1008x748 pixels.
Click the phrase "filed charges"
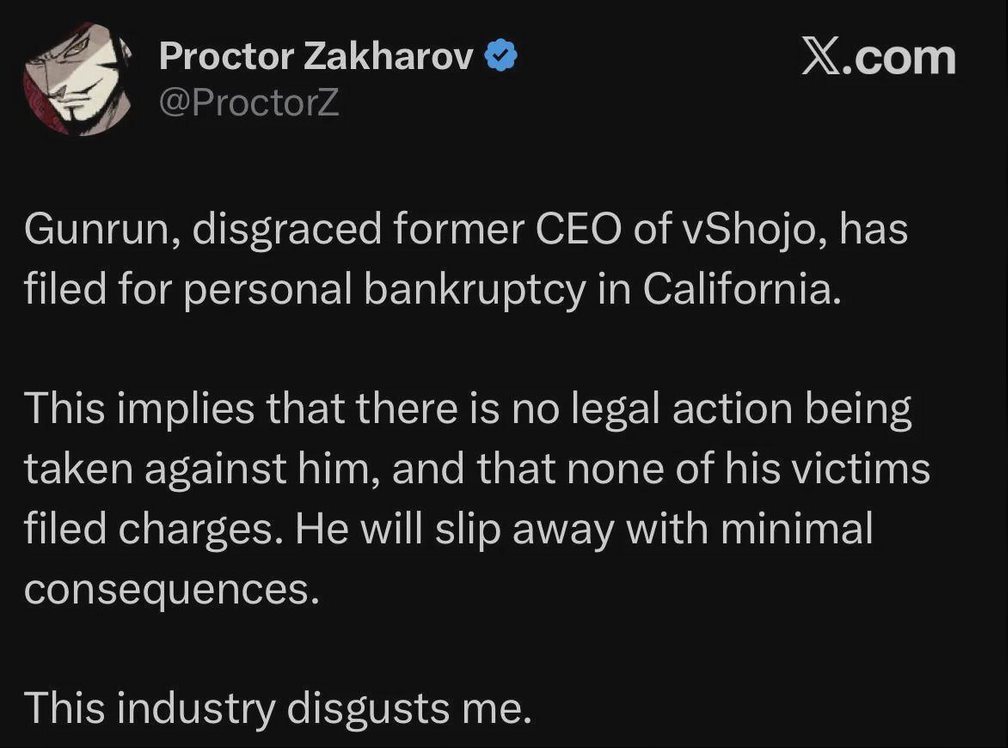click(x=150, y=529)
